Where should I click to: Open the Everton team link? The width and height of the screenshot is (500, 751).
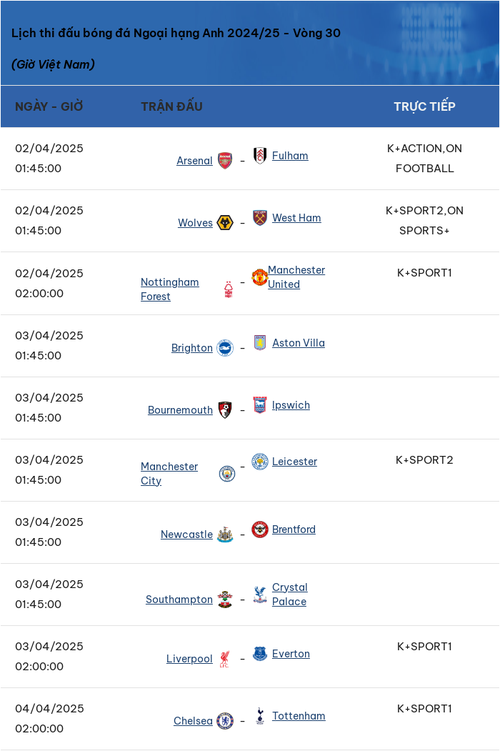coord(291,654)
